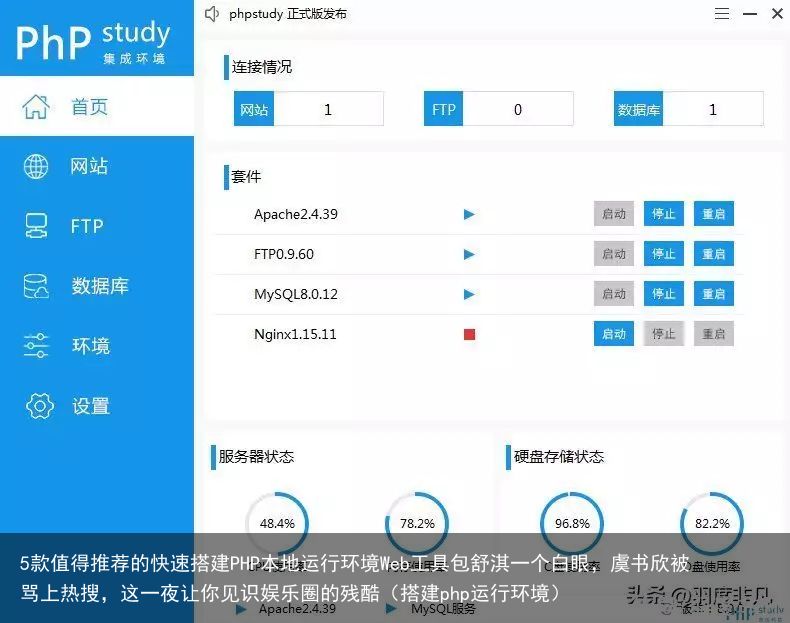Image resolution: width=790 pixels, height=623 pixels.
Task: Click the 数据库 count value 1
Action: pos(712,109)
